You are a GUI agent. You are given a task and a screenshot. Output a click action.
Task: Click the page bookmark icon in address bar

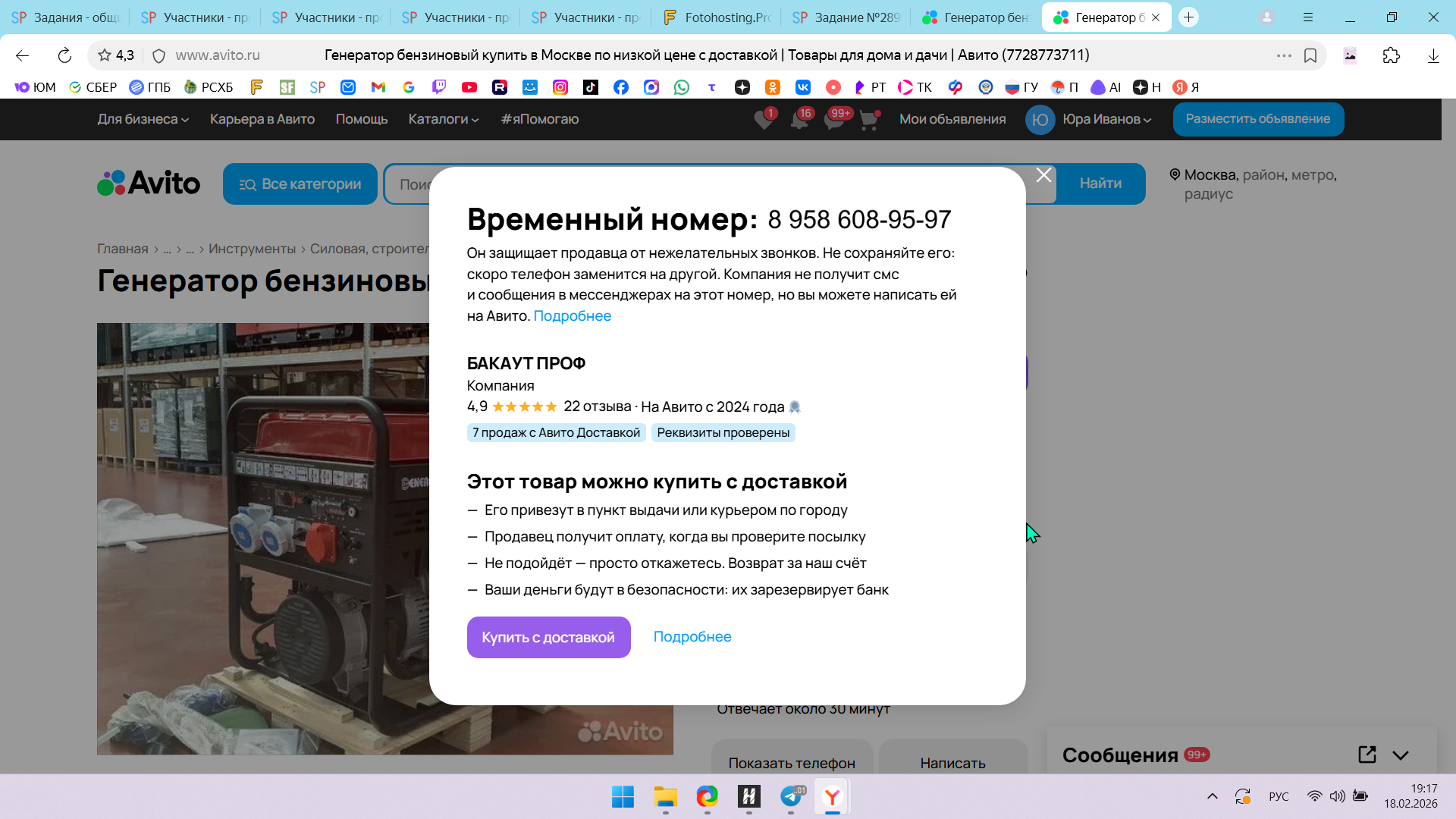[1310, 55]
